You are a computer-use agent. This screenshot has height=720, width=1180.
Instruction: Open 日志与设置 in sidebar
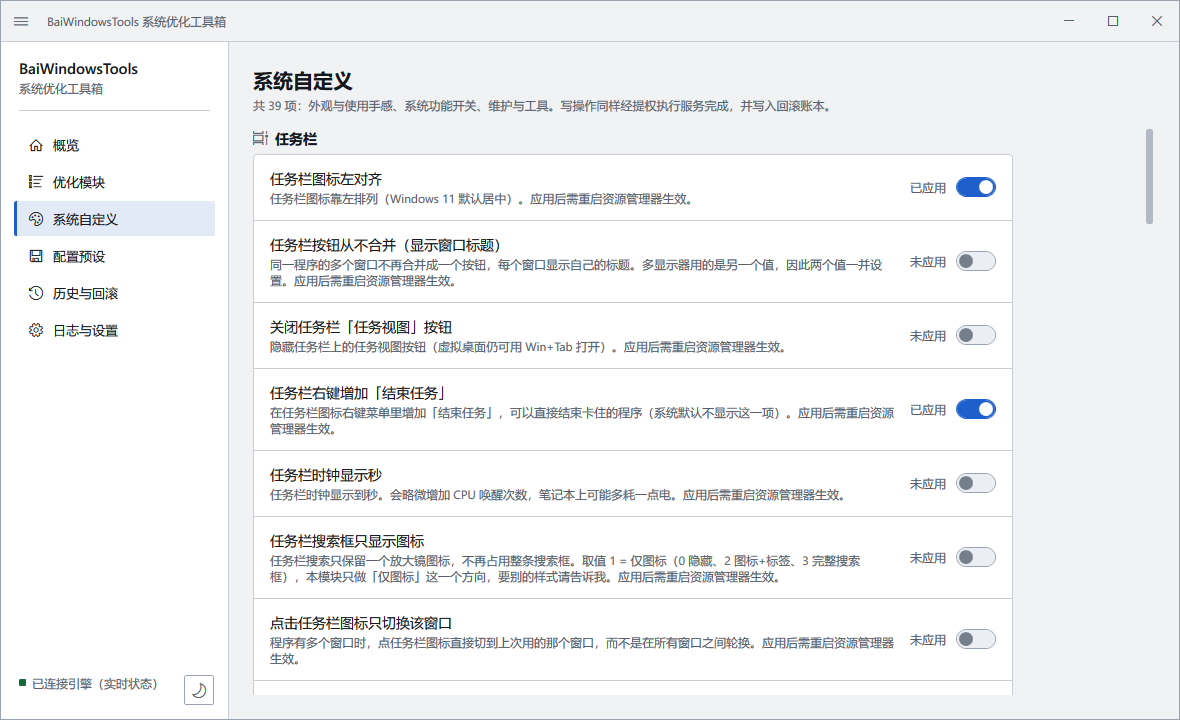[x=114, y=330]
